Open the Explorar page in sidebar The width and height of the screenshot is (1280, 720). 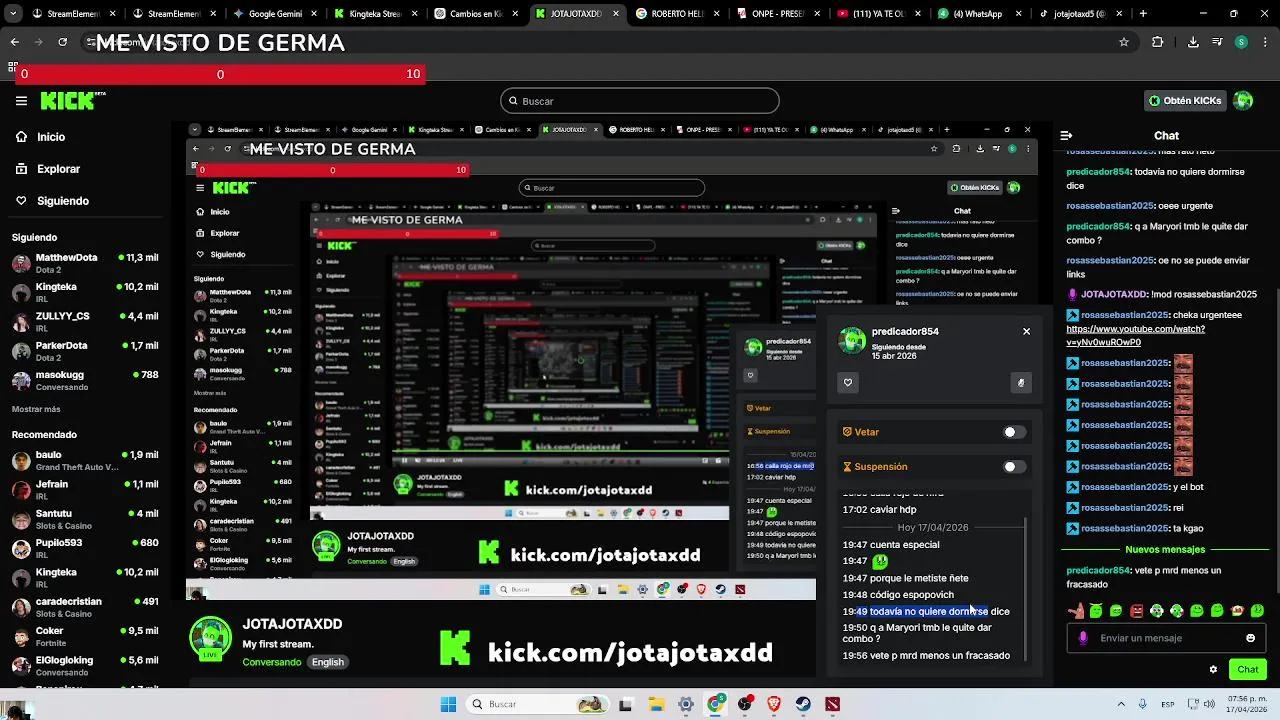click(x=58, y=169)
